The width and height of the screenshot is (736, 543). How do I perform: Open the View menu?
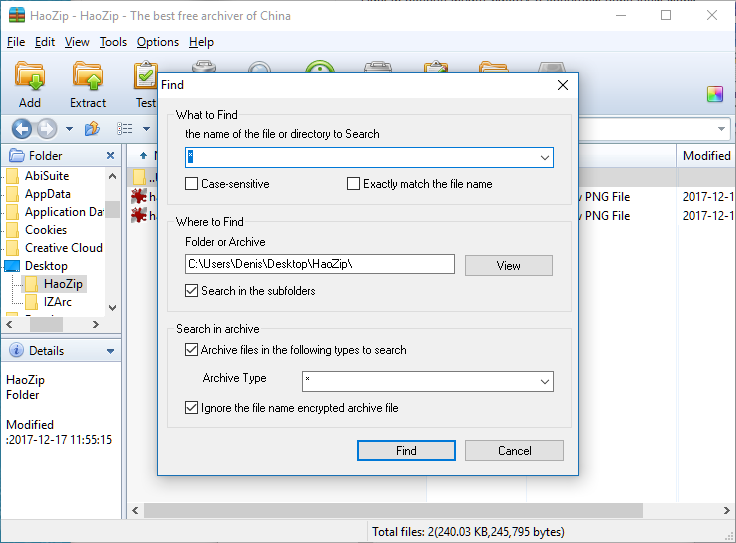pos(77,42)
